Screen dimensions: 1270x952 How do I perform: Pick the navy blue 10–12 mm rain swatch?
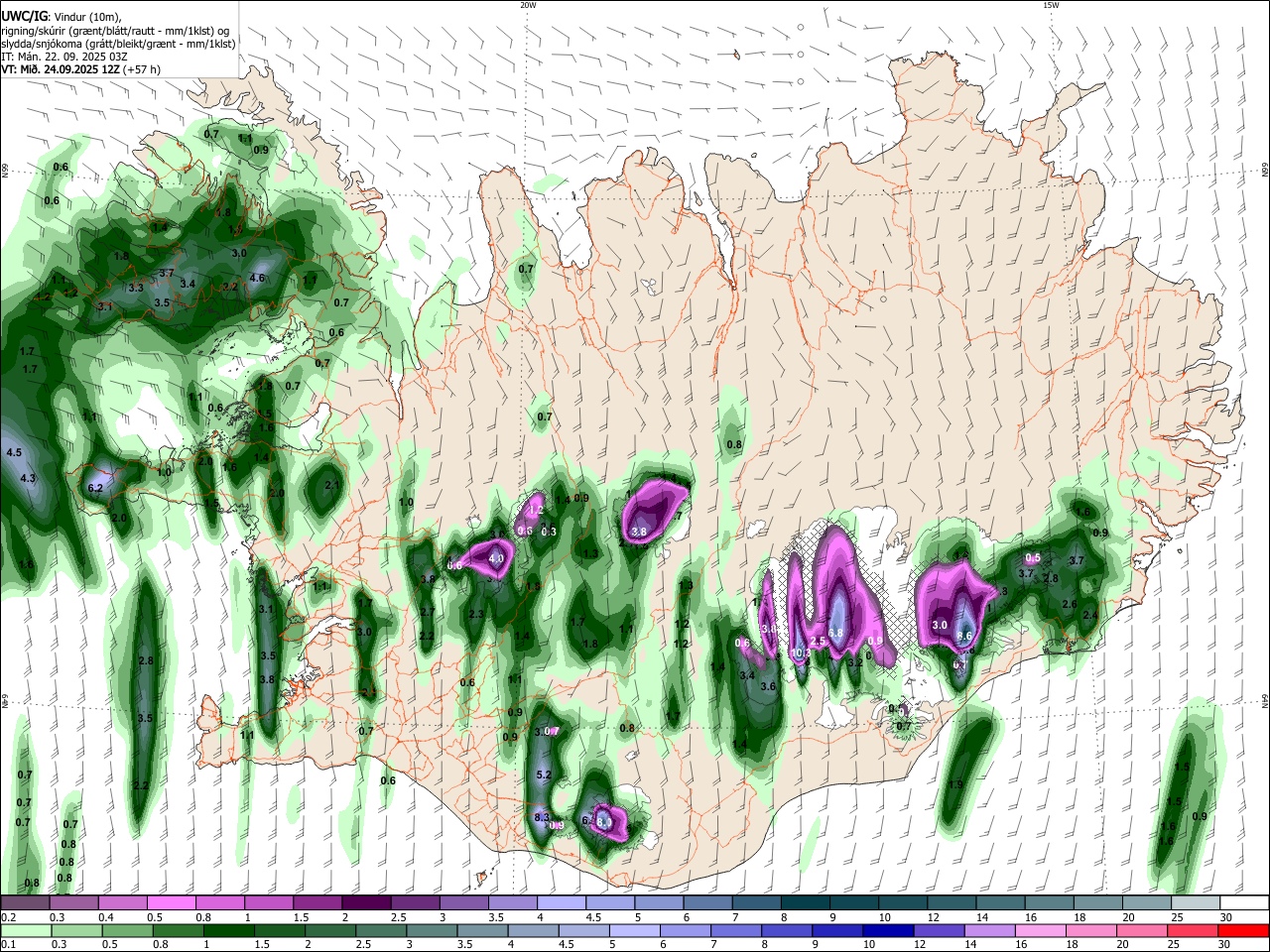pos(886,930)
